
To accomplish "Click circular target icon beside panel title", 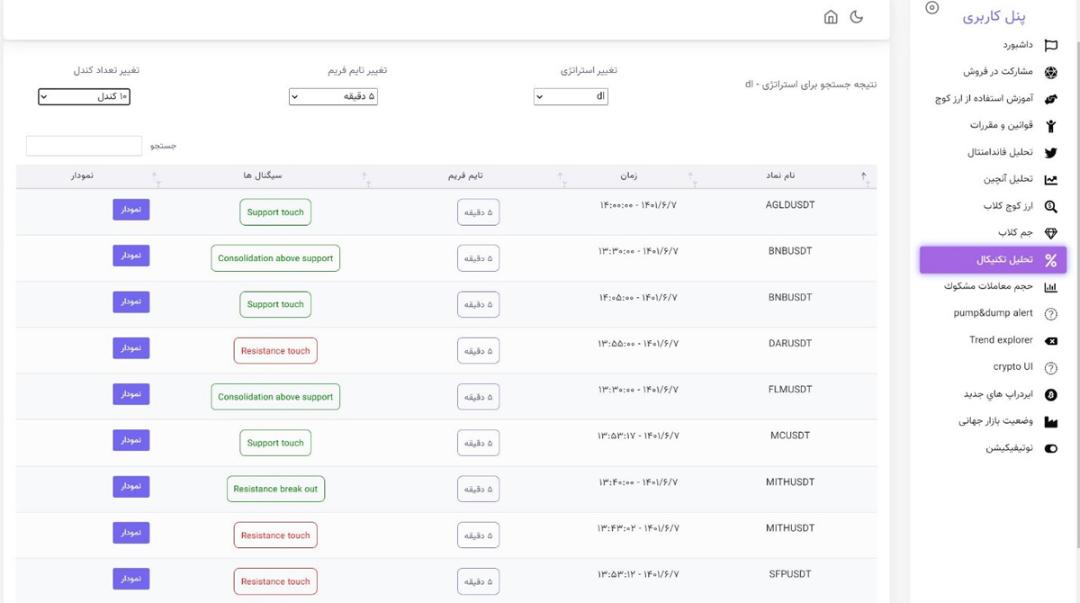I will (932, 8).
